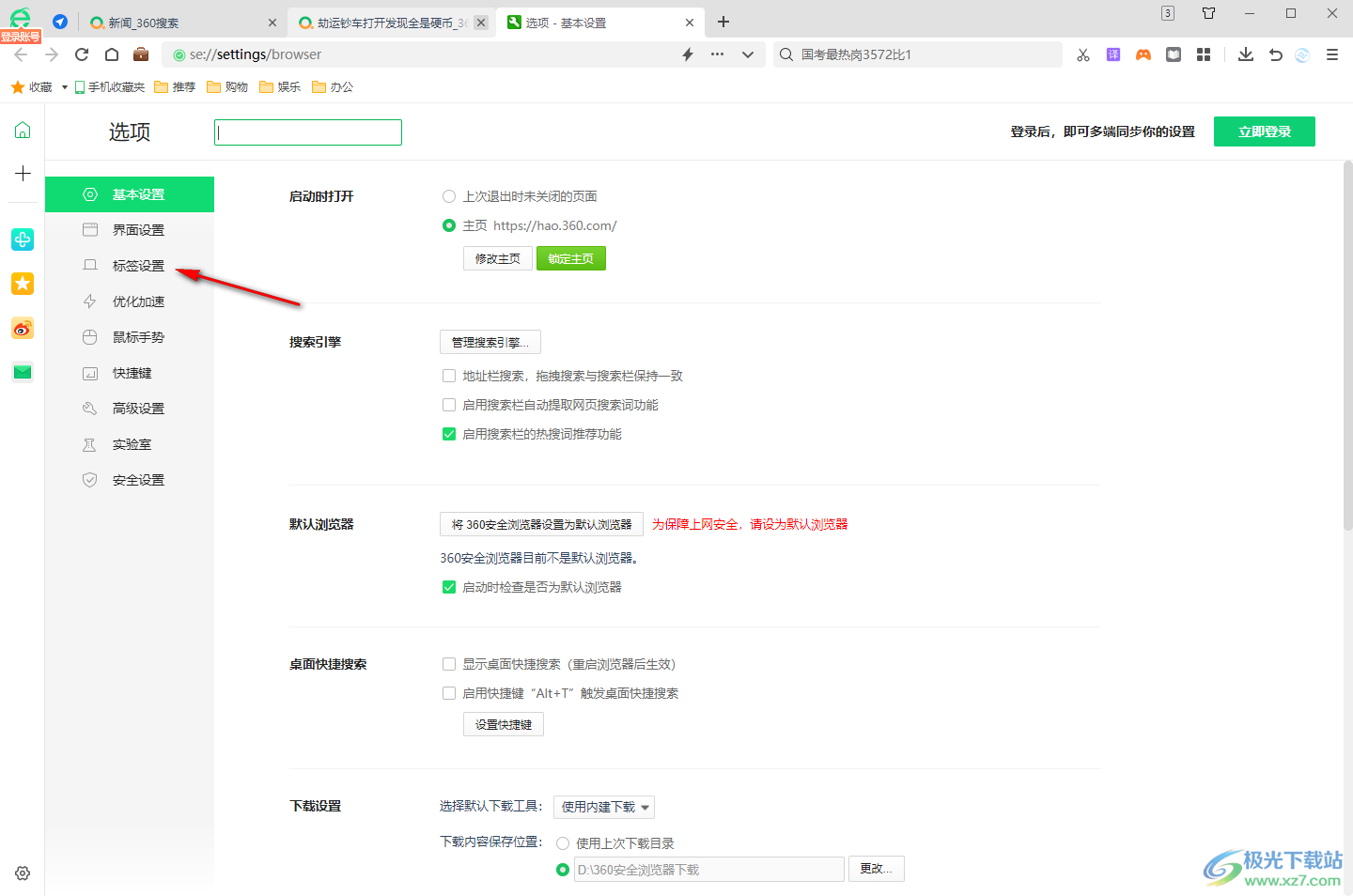Open the yellow star favorites sidebar icon

coord(23,284)
